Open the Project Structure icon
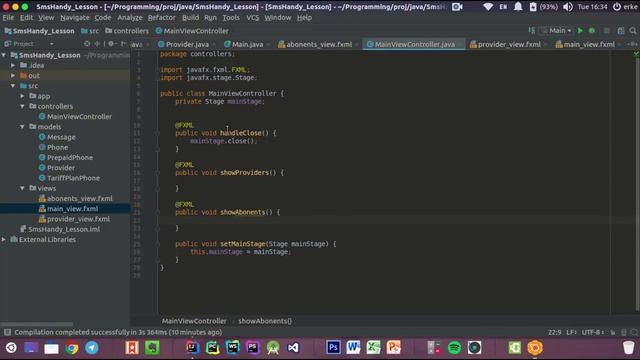 [621, 31]
